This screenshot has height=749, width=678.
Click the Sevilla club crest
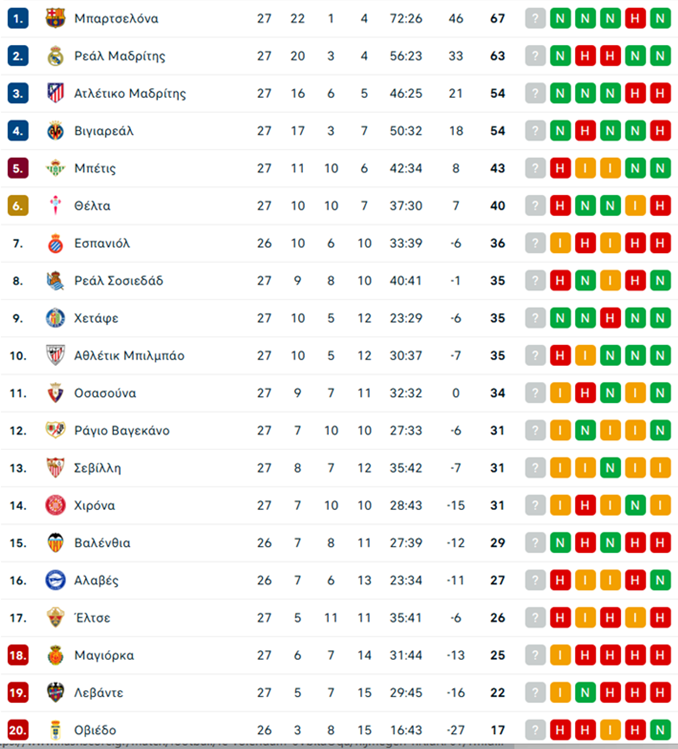point(55,468)
